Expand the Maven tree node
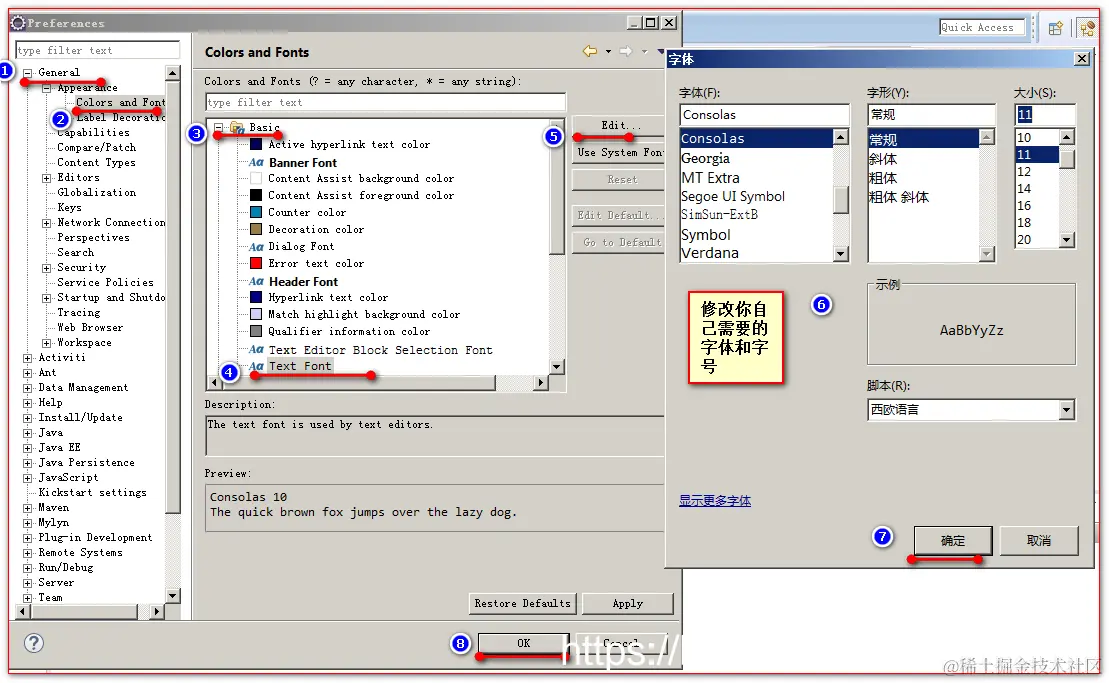The height and width of the screenshot is (683, 1109). [28, 508]
